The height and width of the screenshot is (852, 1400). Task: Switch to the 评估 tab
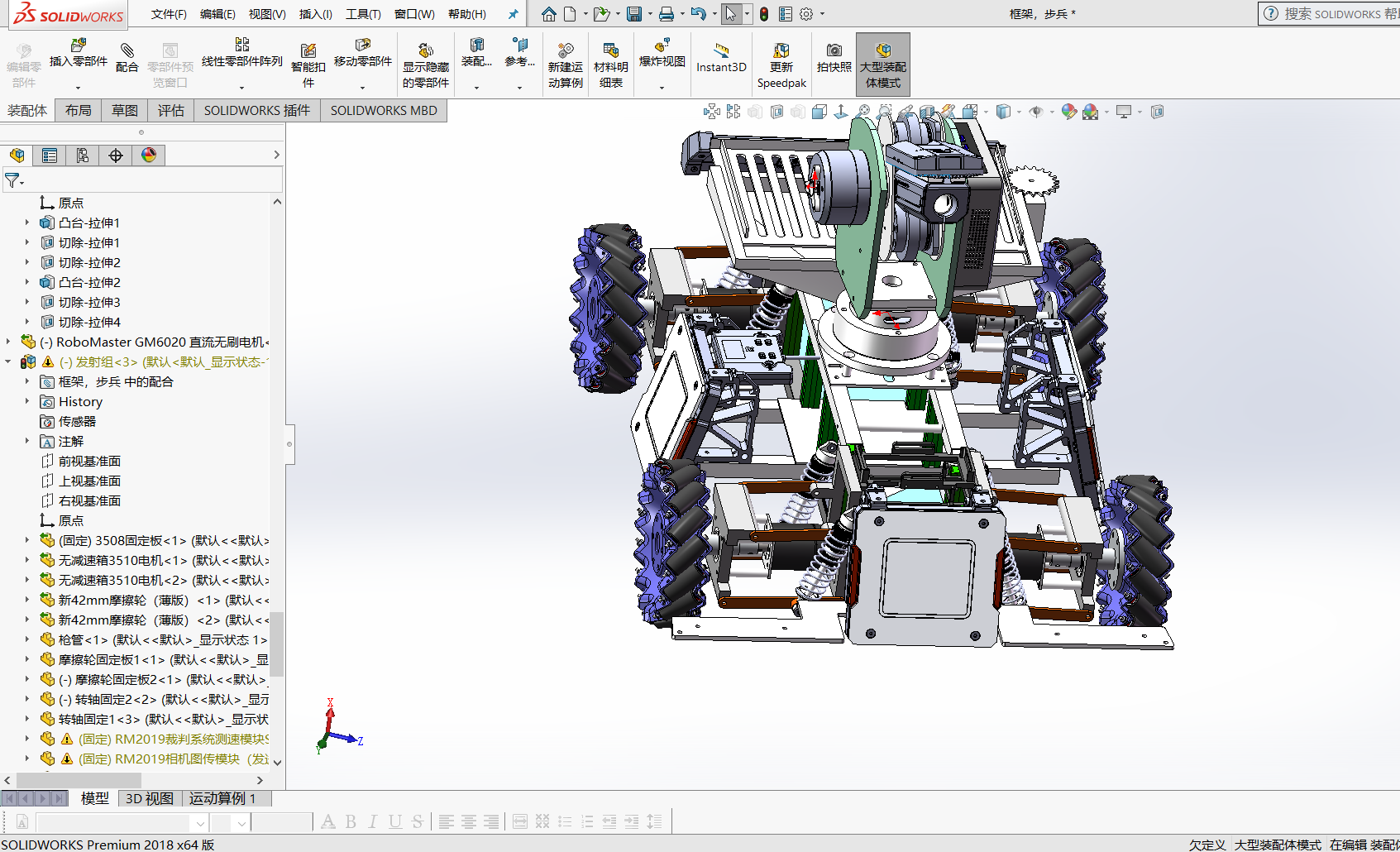click(x=171, y=111)
